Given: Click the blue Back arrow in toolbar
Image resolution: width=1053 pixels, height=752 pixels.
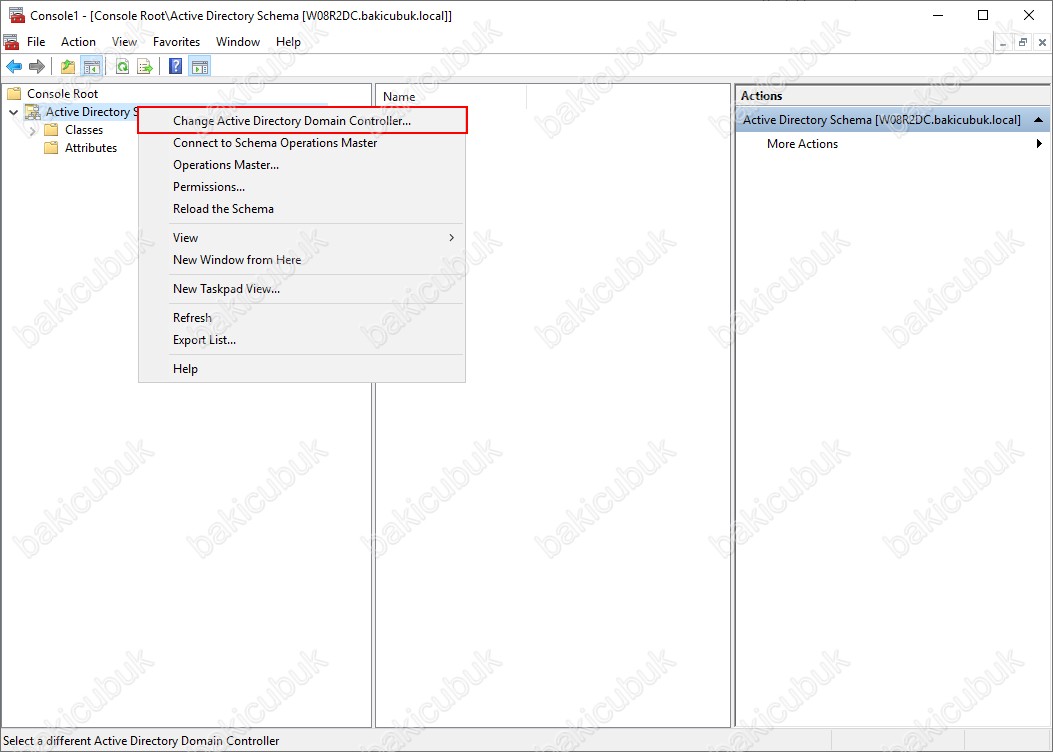Looking at the screenshot, I should pyautogui.click(x=13, y=66).
